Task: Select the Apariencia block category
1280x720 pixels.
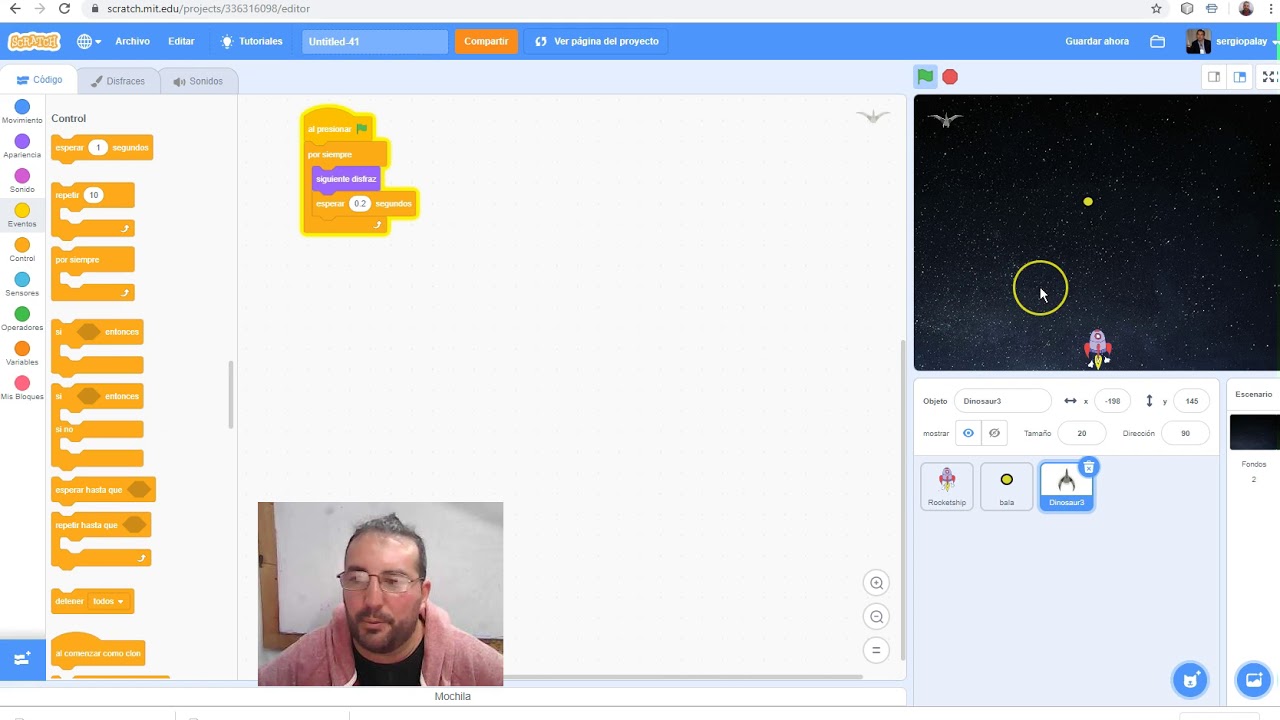Action: coord(22,146)
